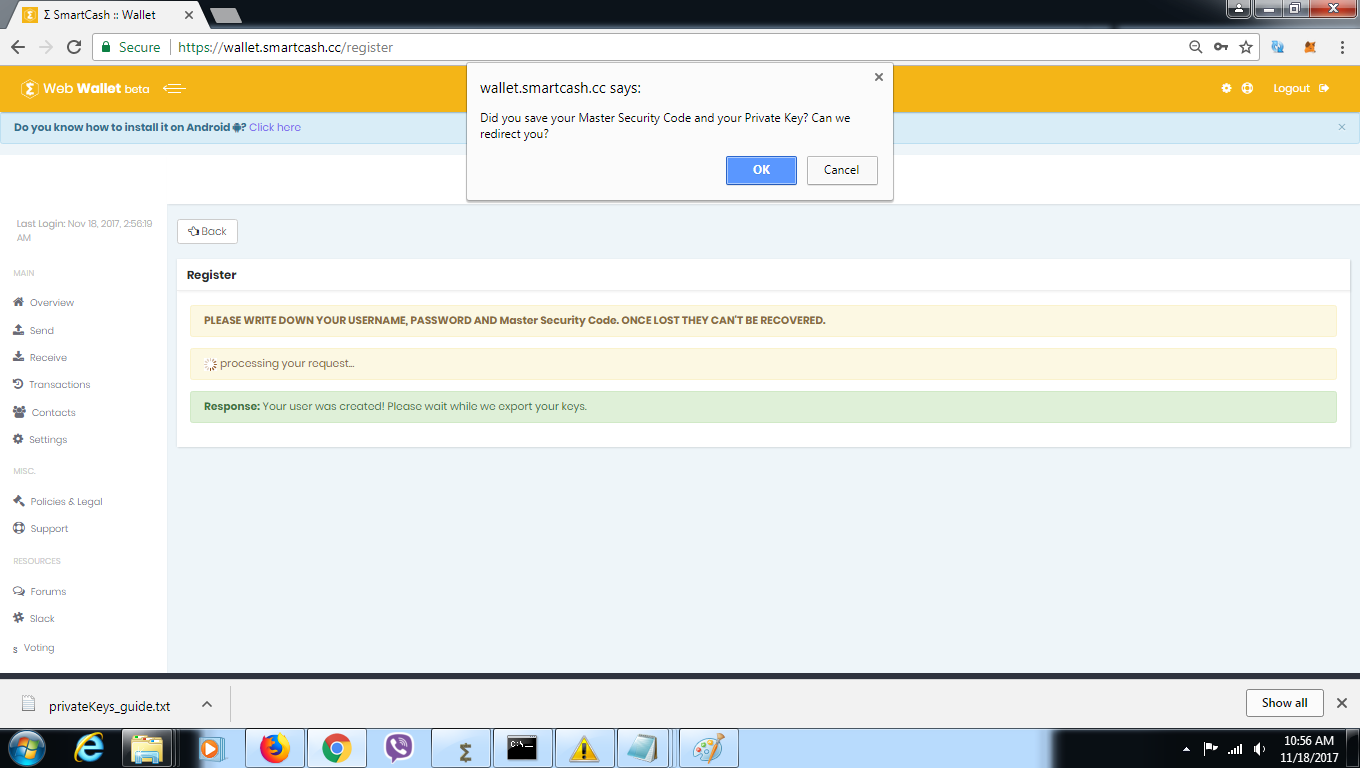Bookmark page with star icon
This screenshot has width=1360, height=768.
coord(1246,47)
